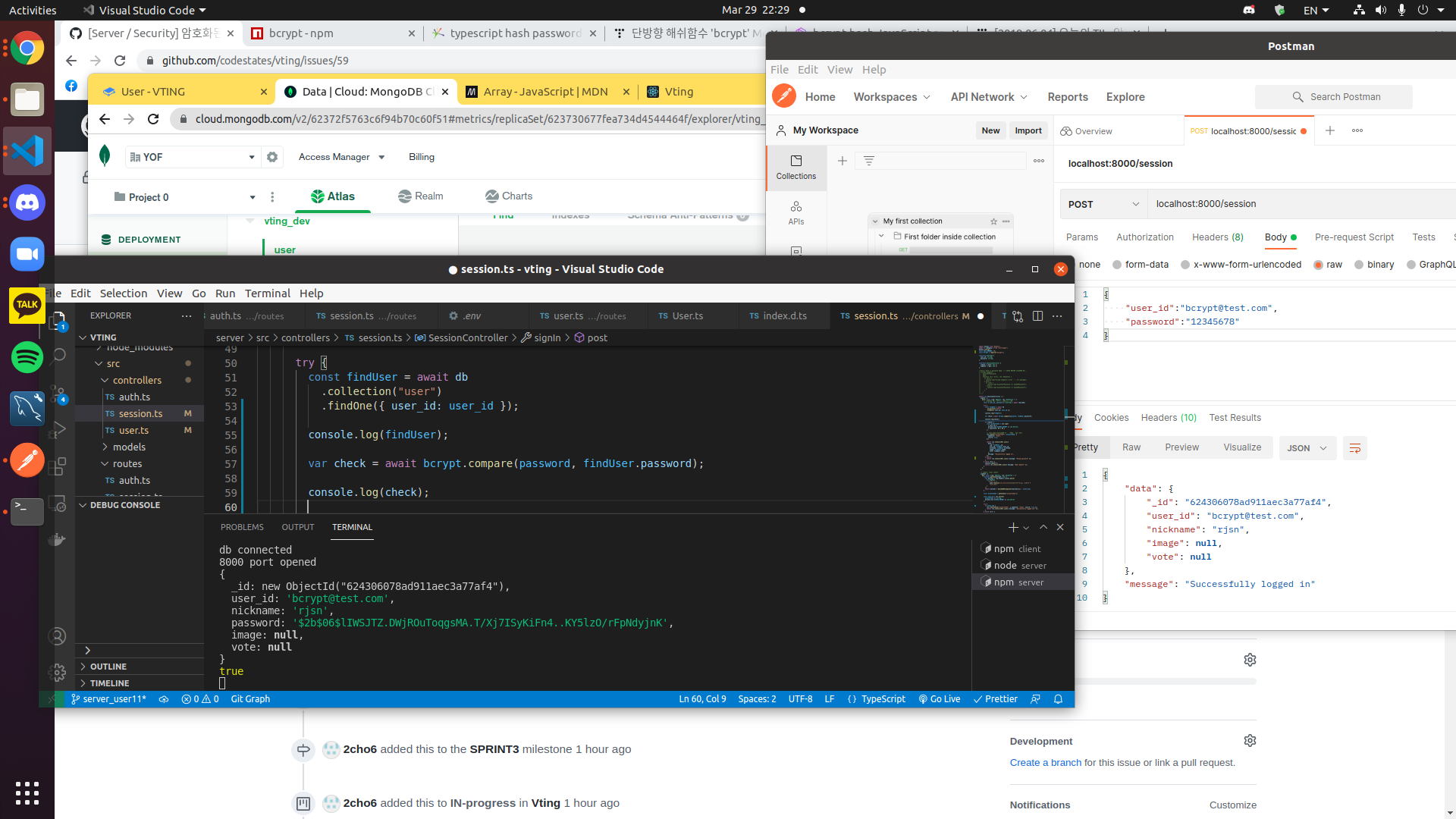1456x819 pixels.
Task: Add a new terminal with plus icon
Action: tap(1013, 527)
